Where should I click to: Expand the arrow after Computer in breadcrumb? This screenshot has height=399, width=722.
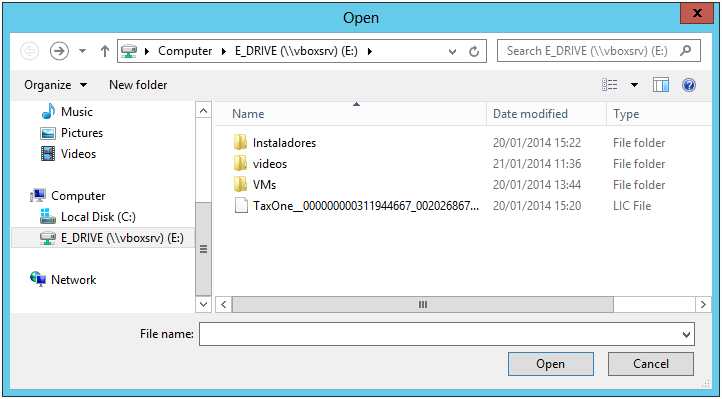(x=224, y=51)
